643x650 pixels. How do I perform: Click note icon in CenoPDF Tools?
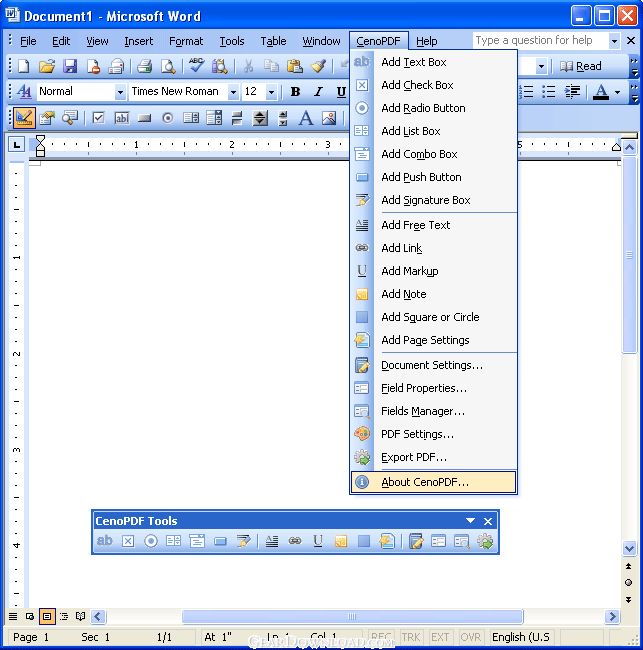(341, 541)
